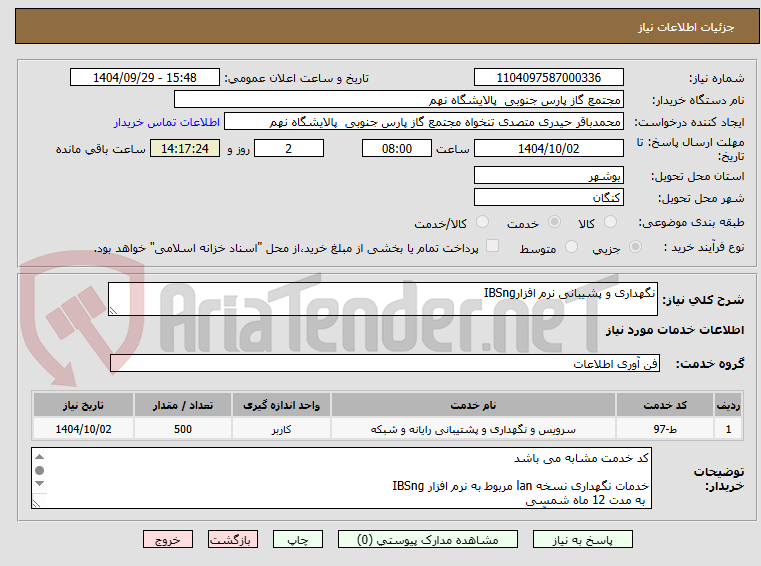Click the استان محل تحویل field بوشهر

[548, 176]
